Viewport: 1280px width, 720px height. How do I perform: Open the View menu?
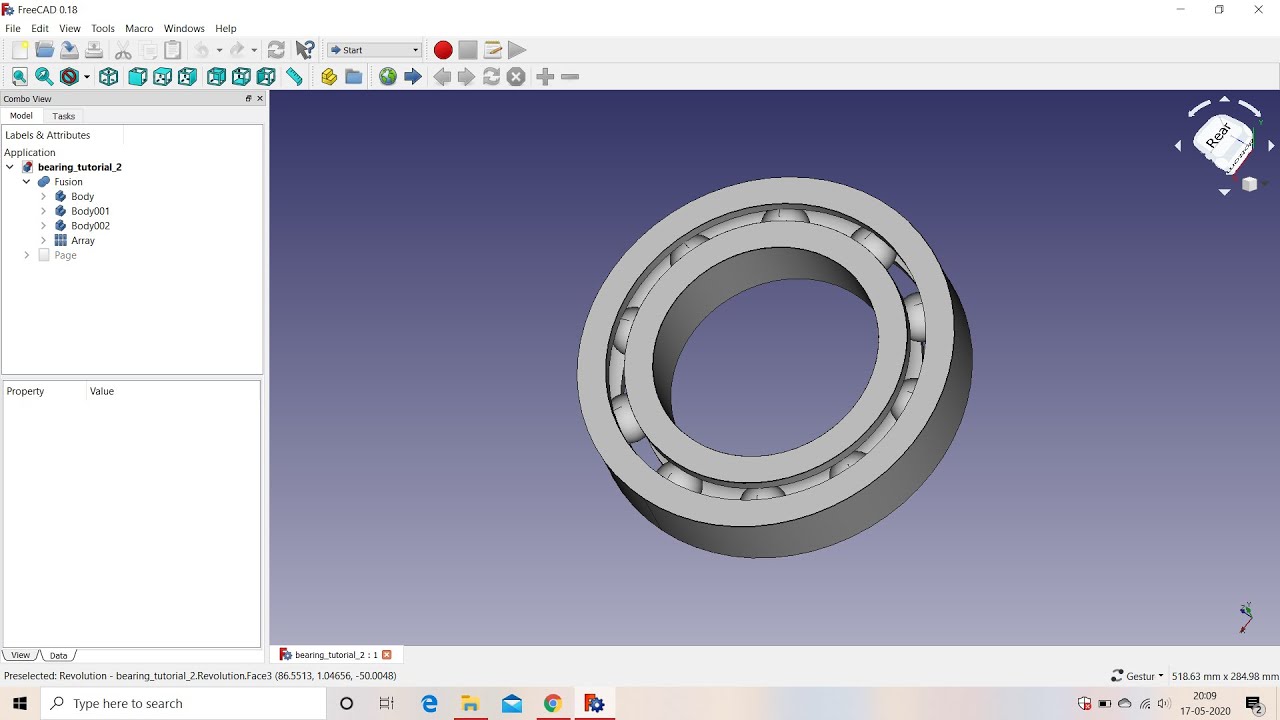coord(70,28)
